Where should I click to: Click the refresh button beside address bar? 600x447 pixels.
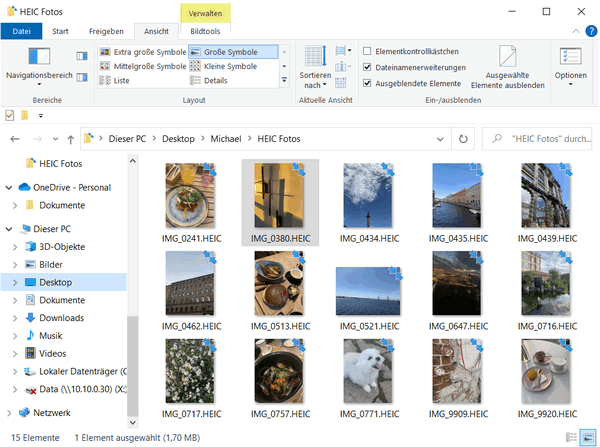(x=463, y=139)
